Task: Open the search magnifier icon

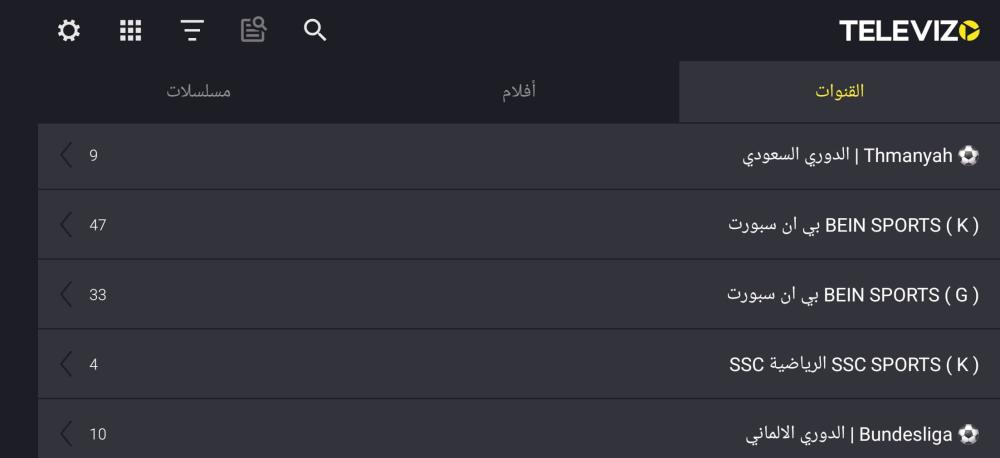Action: point(315,31)
